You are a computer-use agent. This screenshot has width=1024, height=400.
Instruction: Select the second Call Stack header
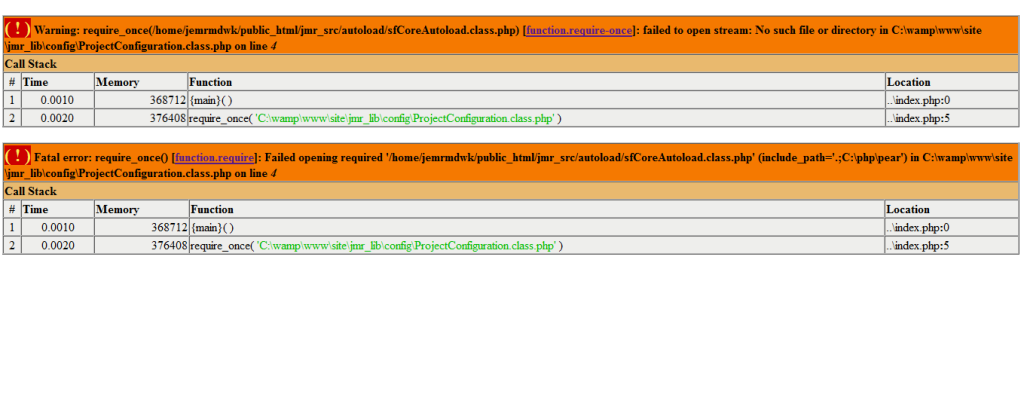(x=511, y=192)
